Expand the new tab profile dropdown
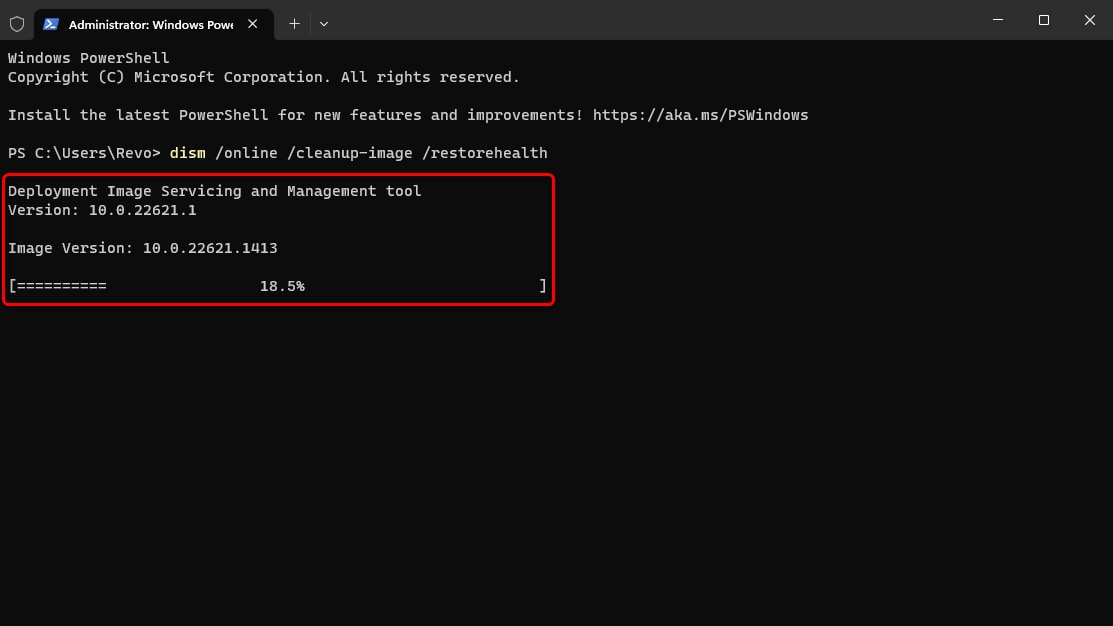This screenshot has width=1113, height=626. click(x=323, y=24)
